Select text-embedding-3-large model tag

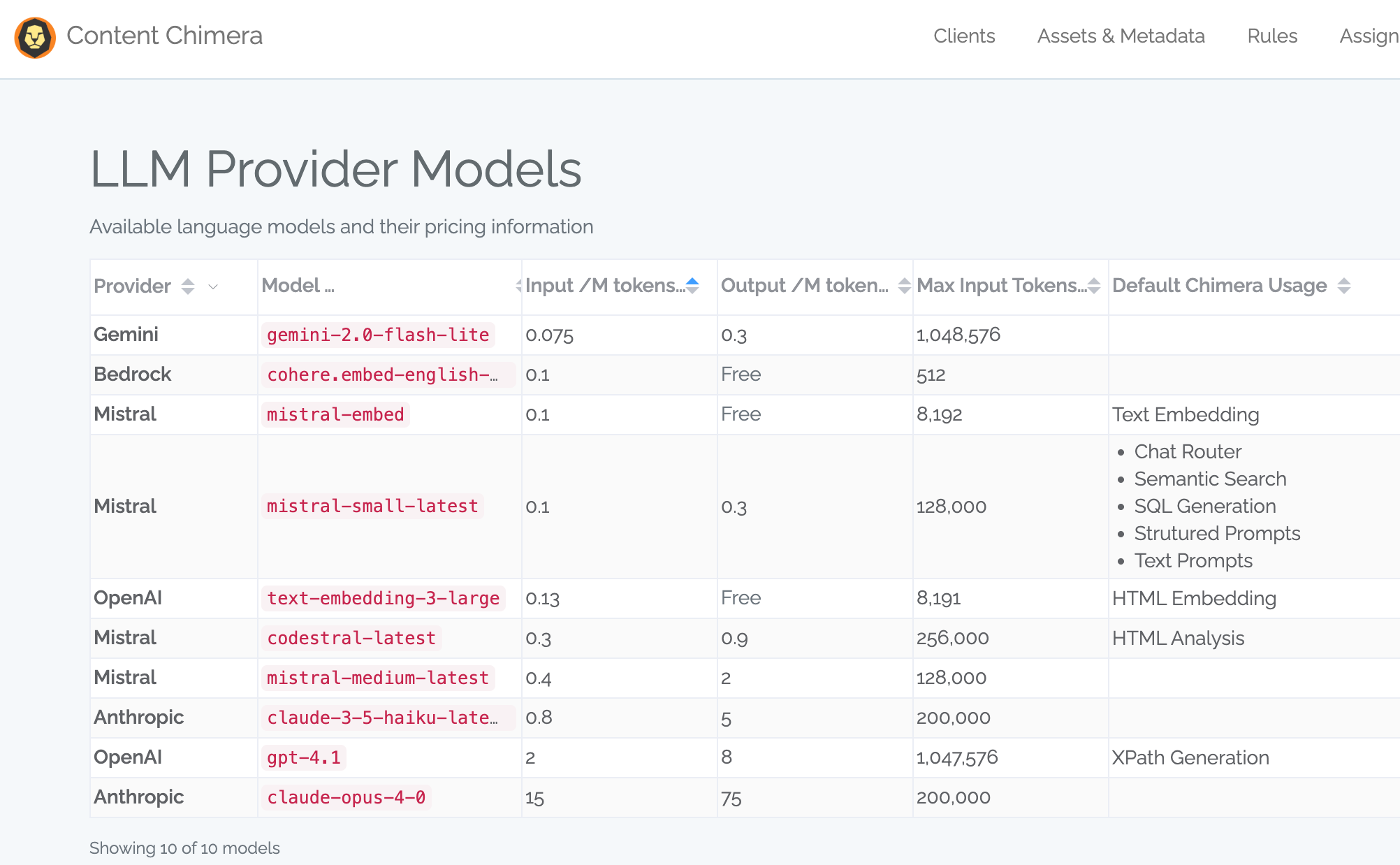tap(383, 598)
